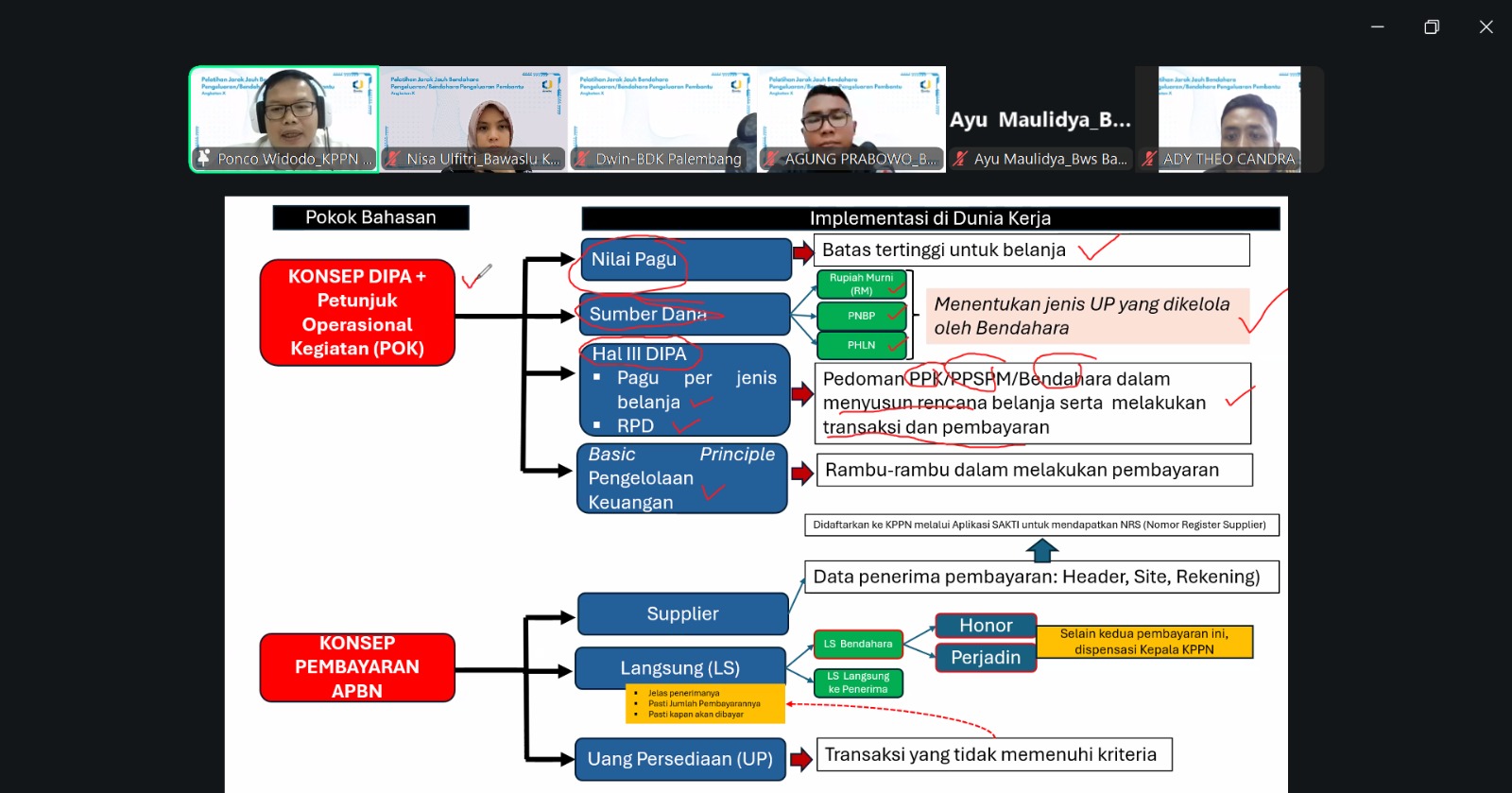The width and height of the screenshot is (1512, 793).
Task: Minimize the meeting window
Action: [1378, 26]
